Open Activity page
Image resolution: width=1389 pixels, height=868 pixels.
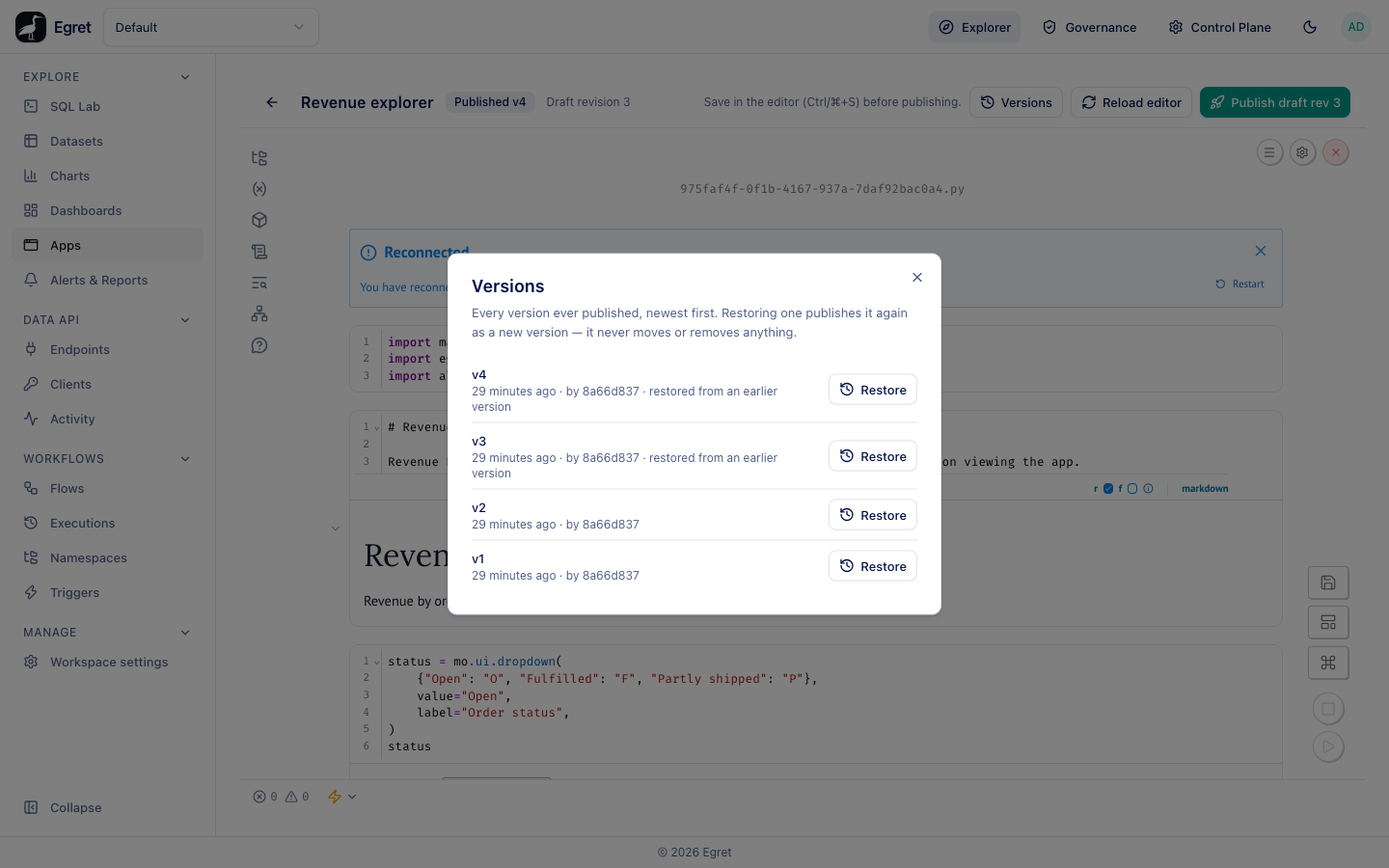pos(108,419)
